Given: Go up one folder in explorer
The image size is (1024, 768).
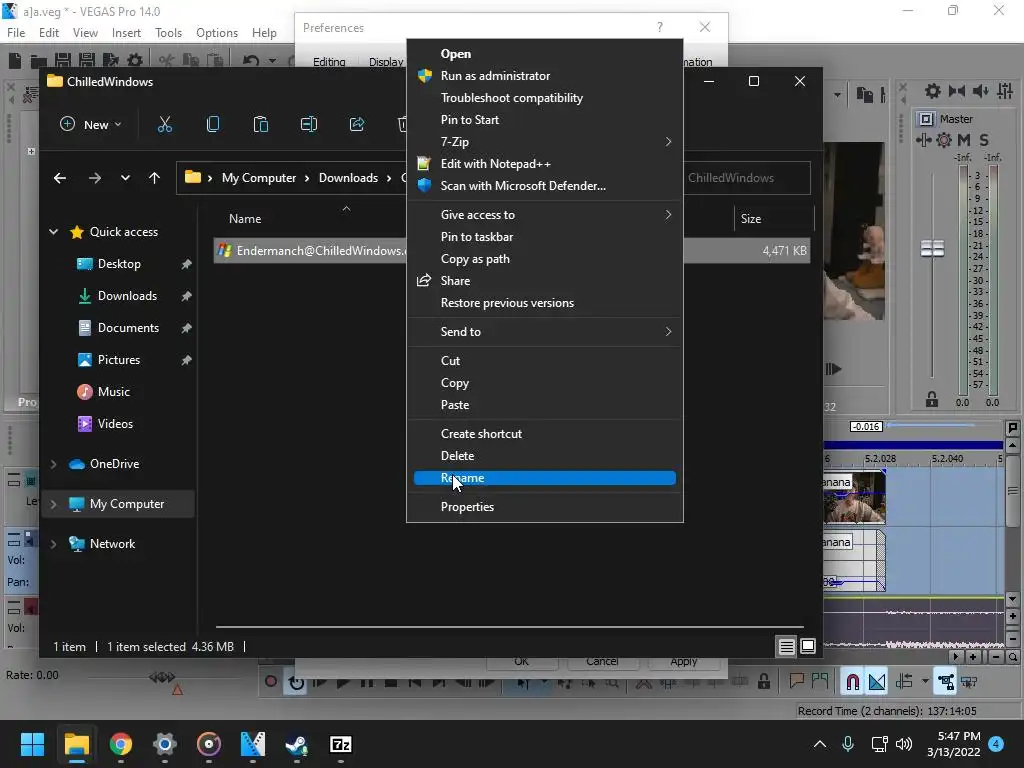Looking at the screenshot, I should pyautogui.click(x=154, y=178).
